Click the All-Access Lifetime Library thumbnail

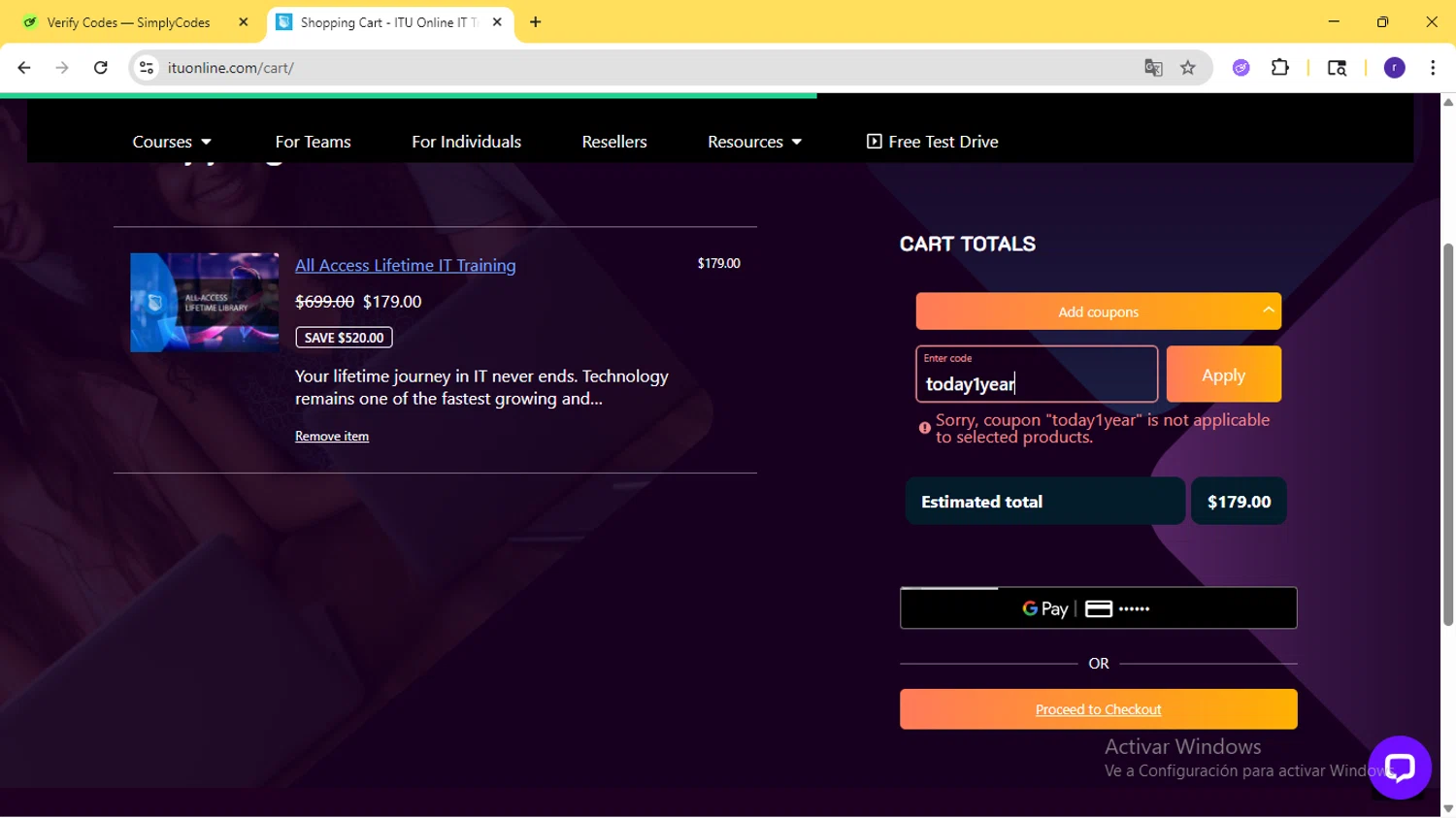[x=204, y=303]
